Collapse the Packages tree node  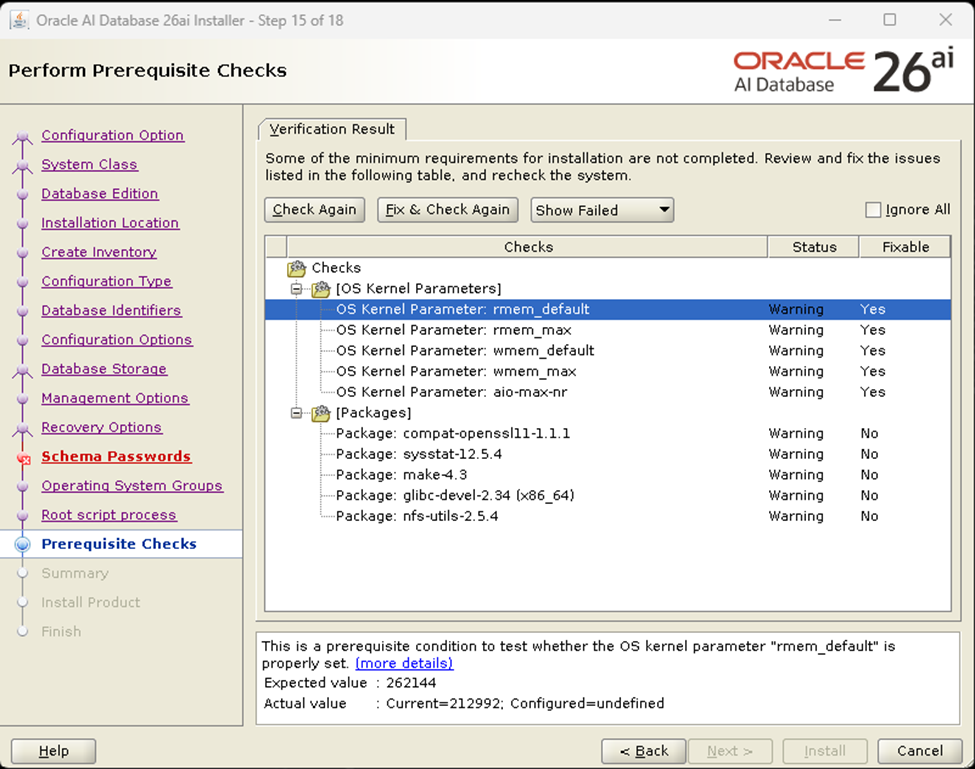click(297, 413)
